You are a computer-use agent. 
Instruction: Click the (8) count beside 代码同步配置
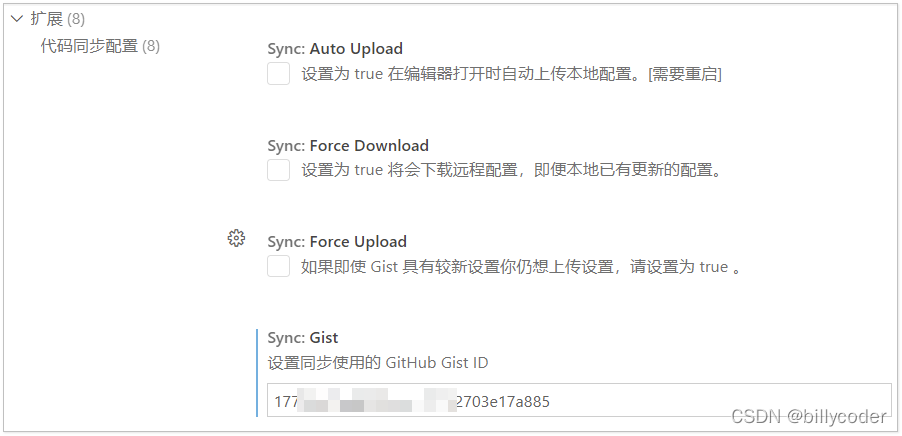[151, 46]
